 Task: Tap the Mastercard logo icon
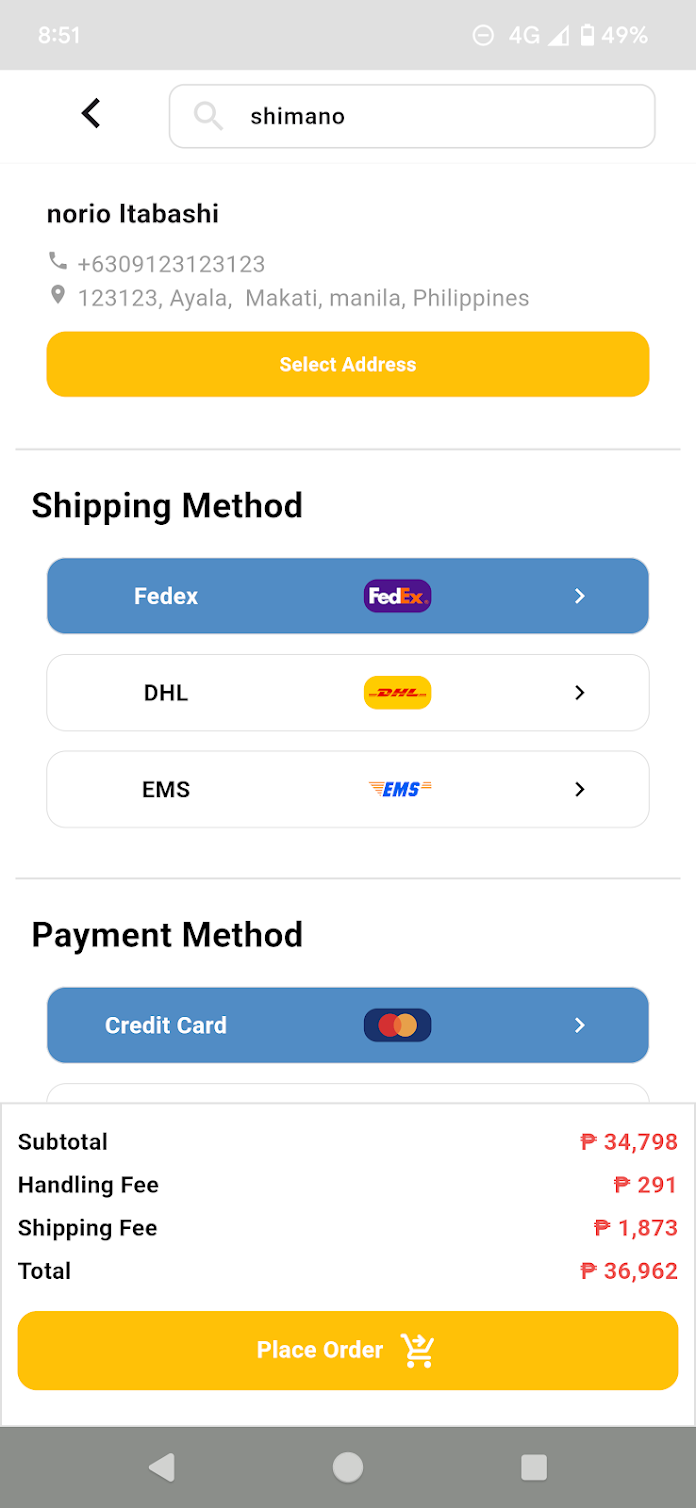point(397,1025)
